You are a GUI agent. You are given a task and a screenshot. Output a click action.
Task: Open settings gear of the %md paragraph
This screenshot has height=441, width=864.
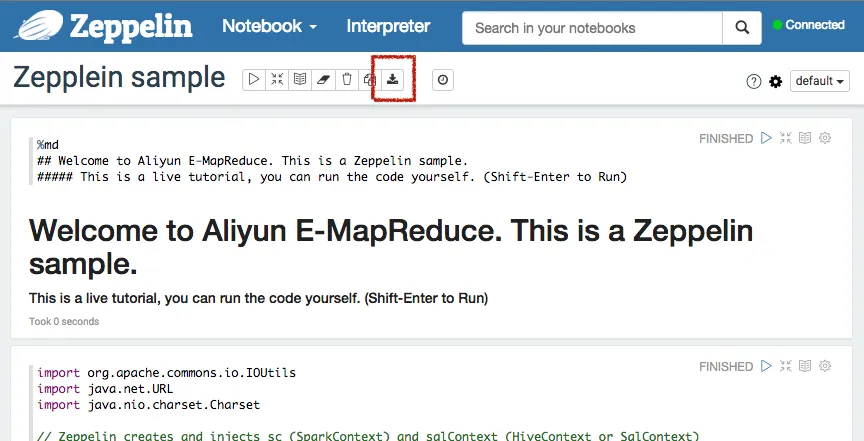pos(825,138)
